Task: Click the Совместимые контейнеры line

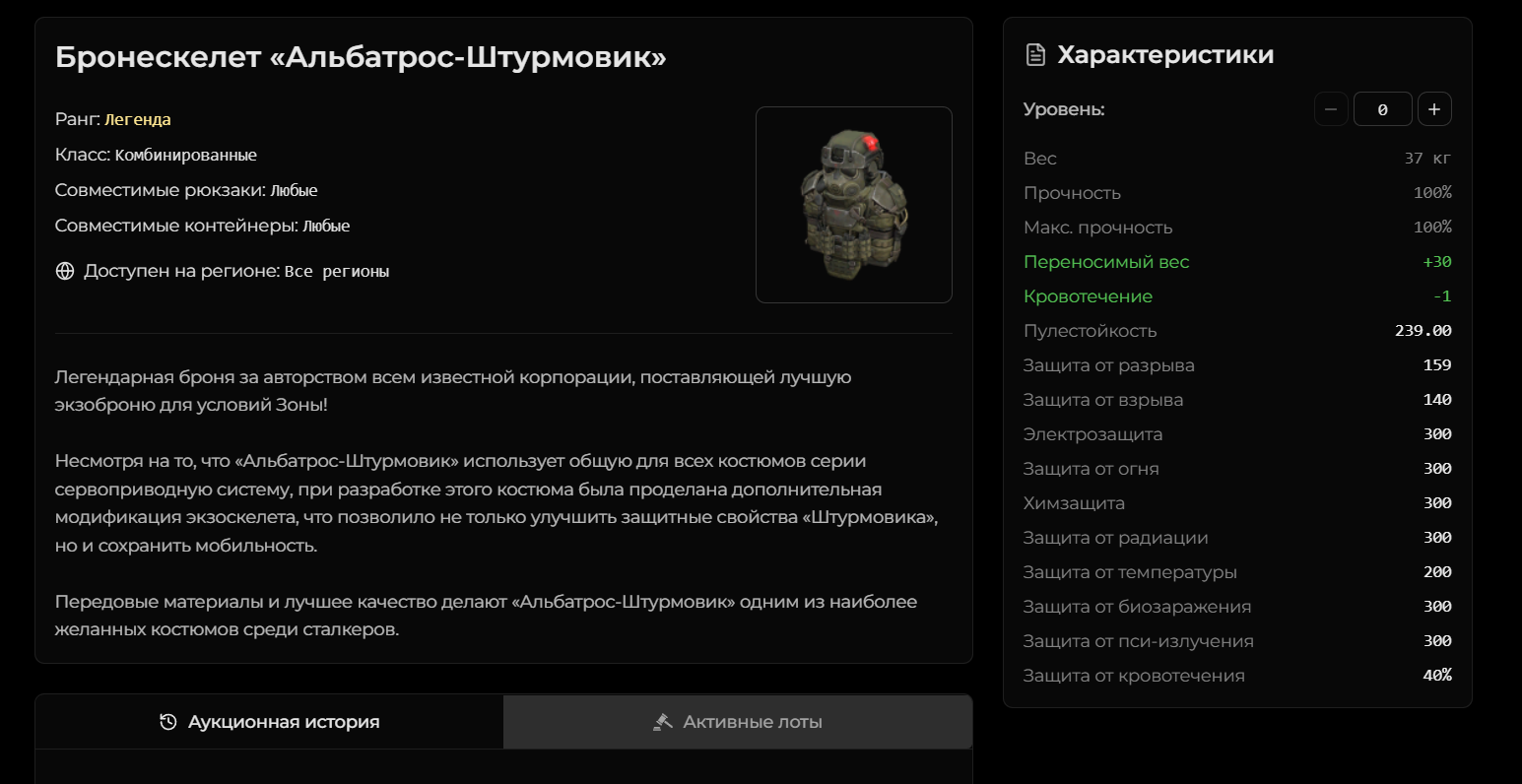Action: (x=203, y=226)
